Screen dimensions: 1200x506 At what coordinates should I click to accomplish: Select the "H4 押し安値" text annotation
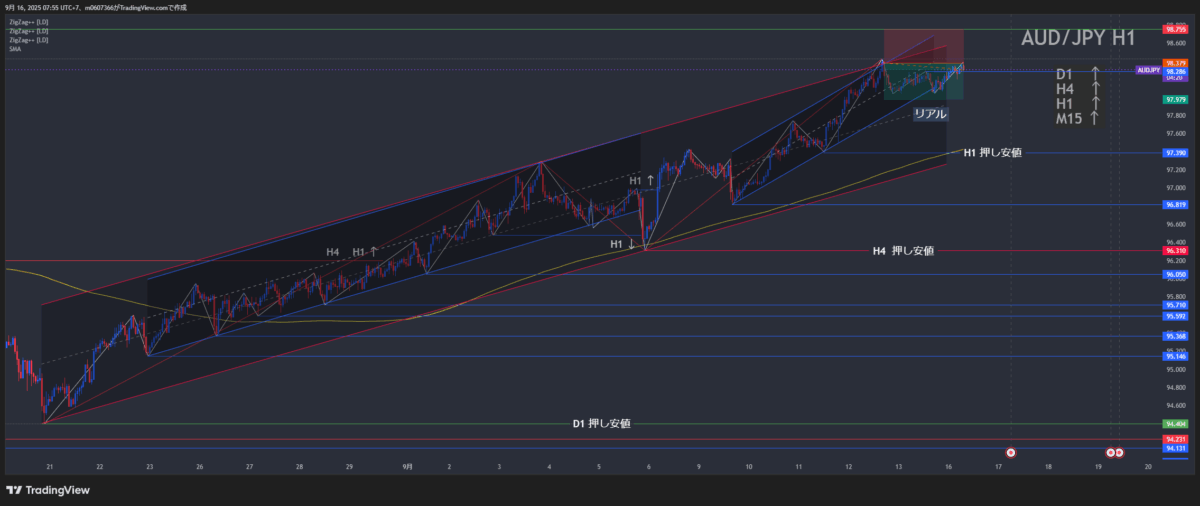[903, 251]
